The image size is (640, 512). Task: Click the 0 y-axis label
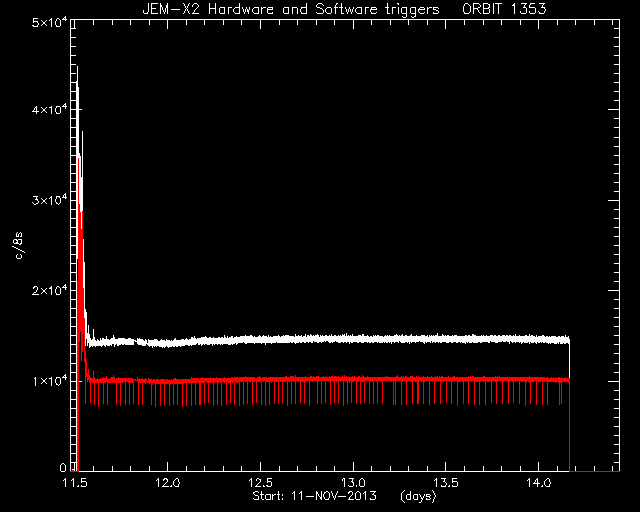click(x=62, y=468)
